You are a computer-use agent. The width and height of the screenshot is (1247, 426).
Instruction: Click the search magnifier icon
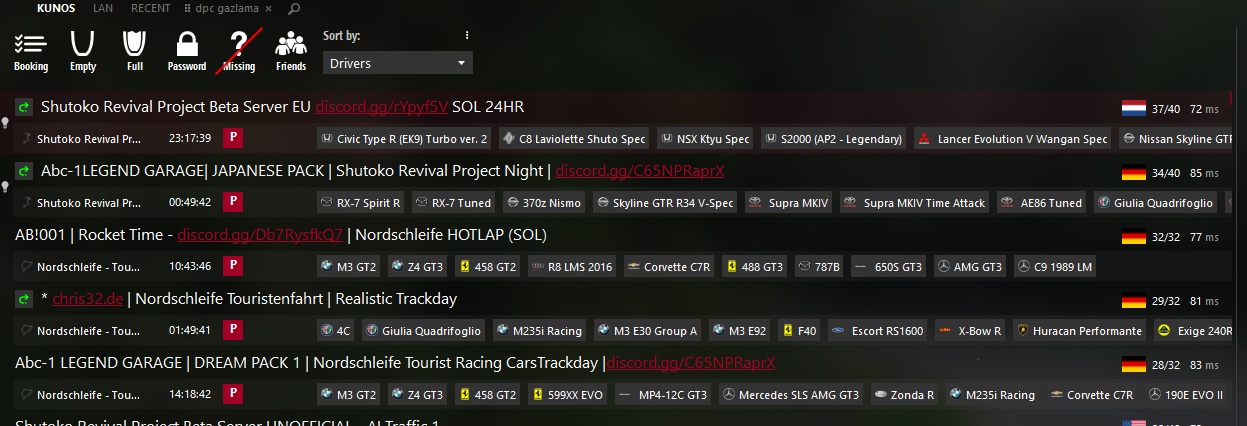point(293,9)
